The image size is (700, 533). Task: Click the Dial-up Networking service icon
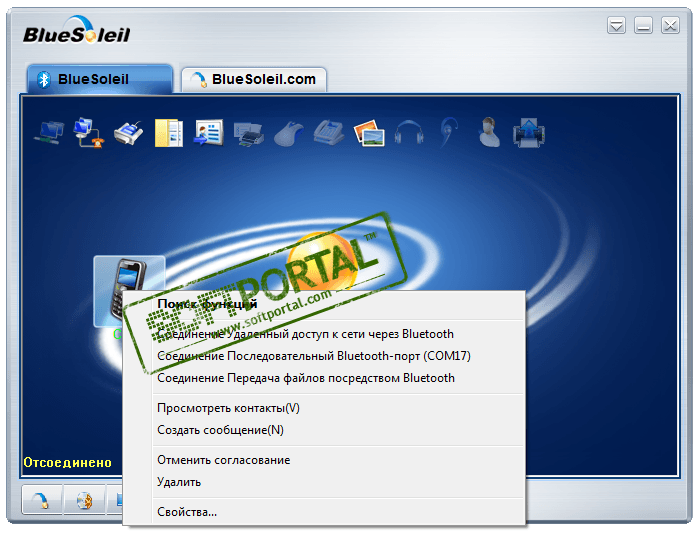(89, 133)
